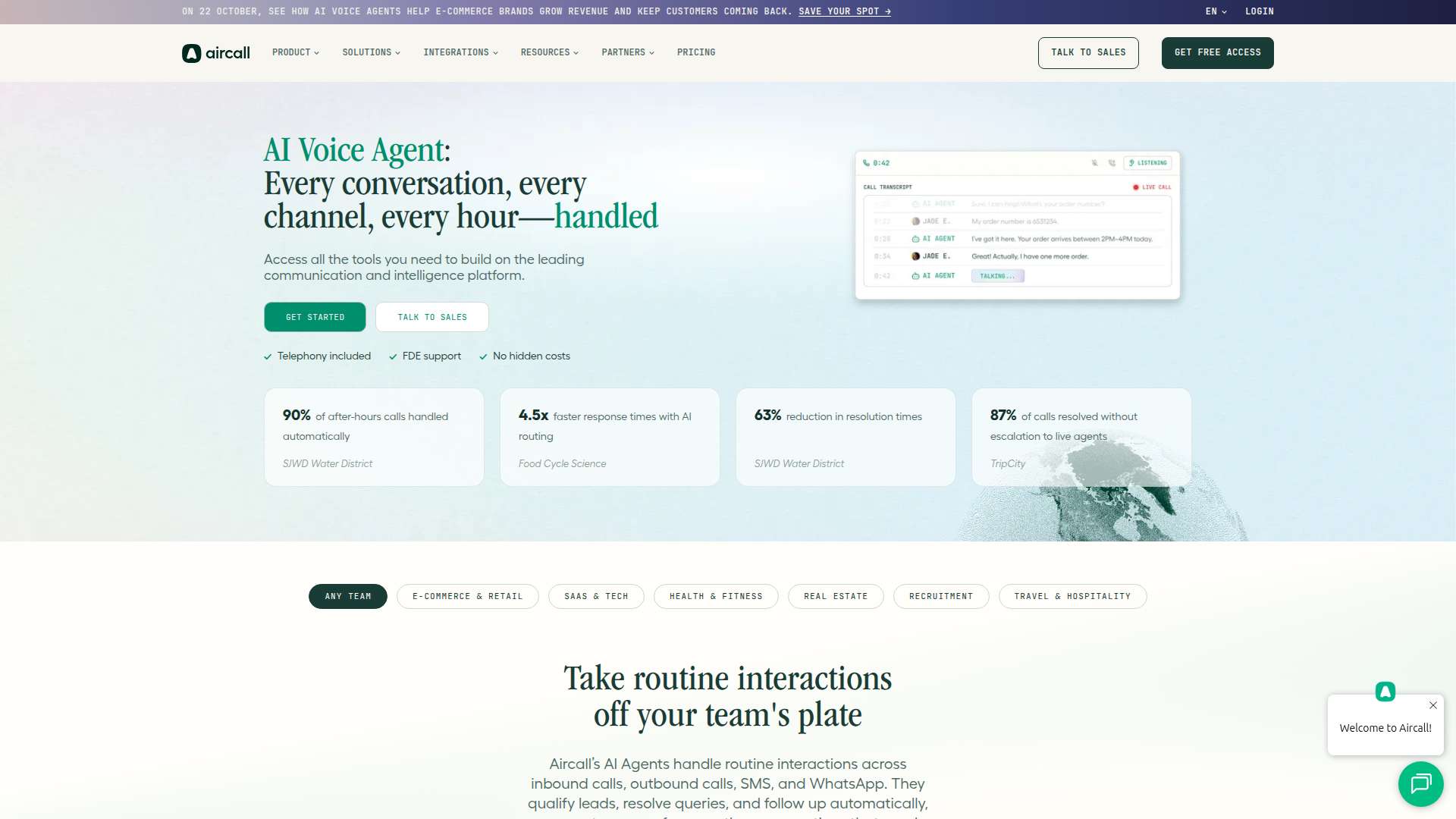
Task: Open the Pricing page
Action: (x=696, y=52)
